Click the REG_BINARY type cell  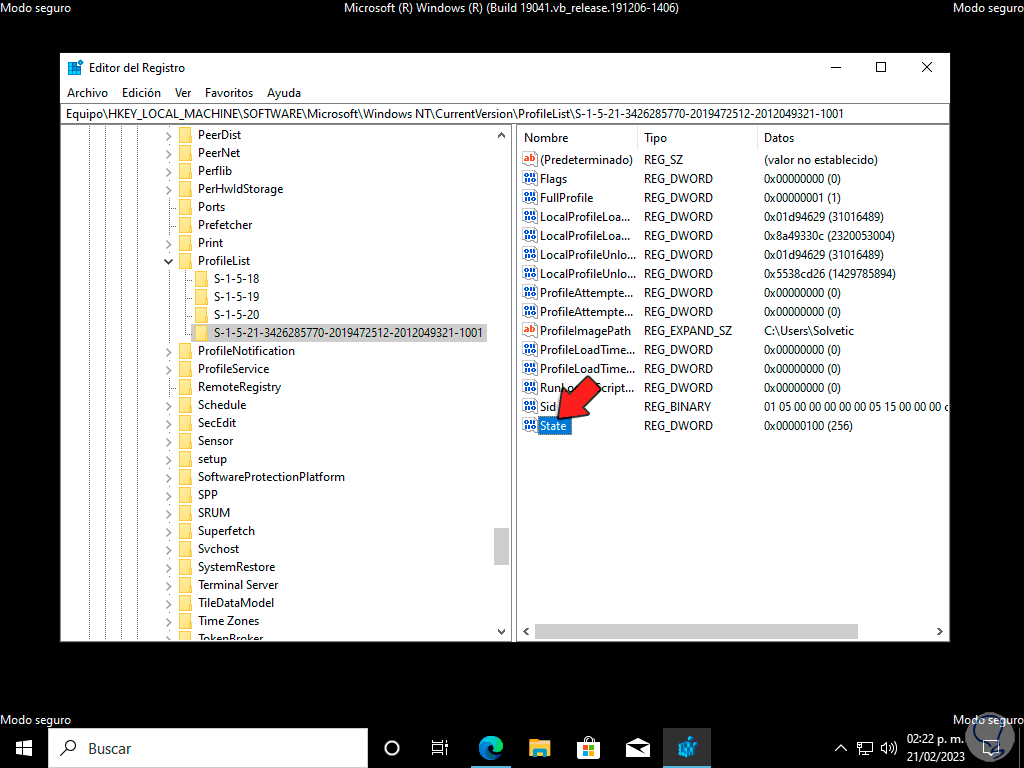tap(677, 407)
